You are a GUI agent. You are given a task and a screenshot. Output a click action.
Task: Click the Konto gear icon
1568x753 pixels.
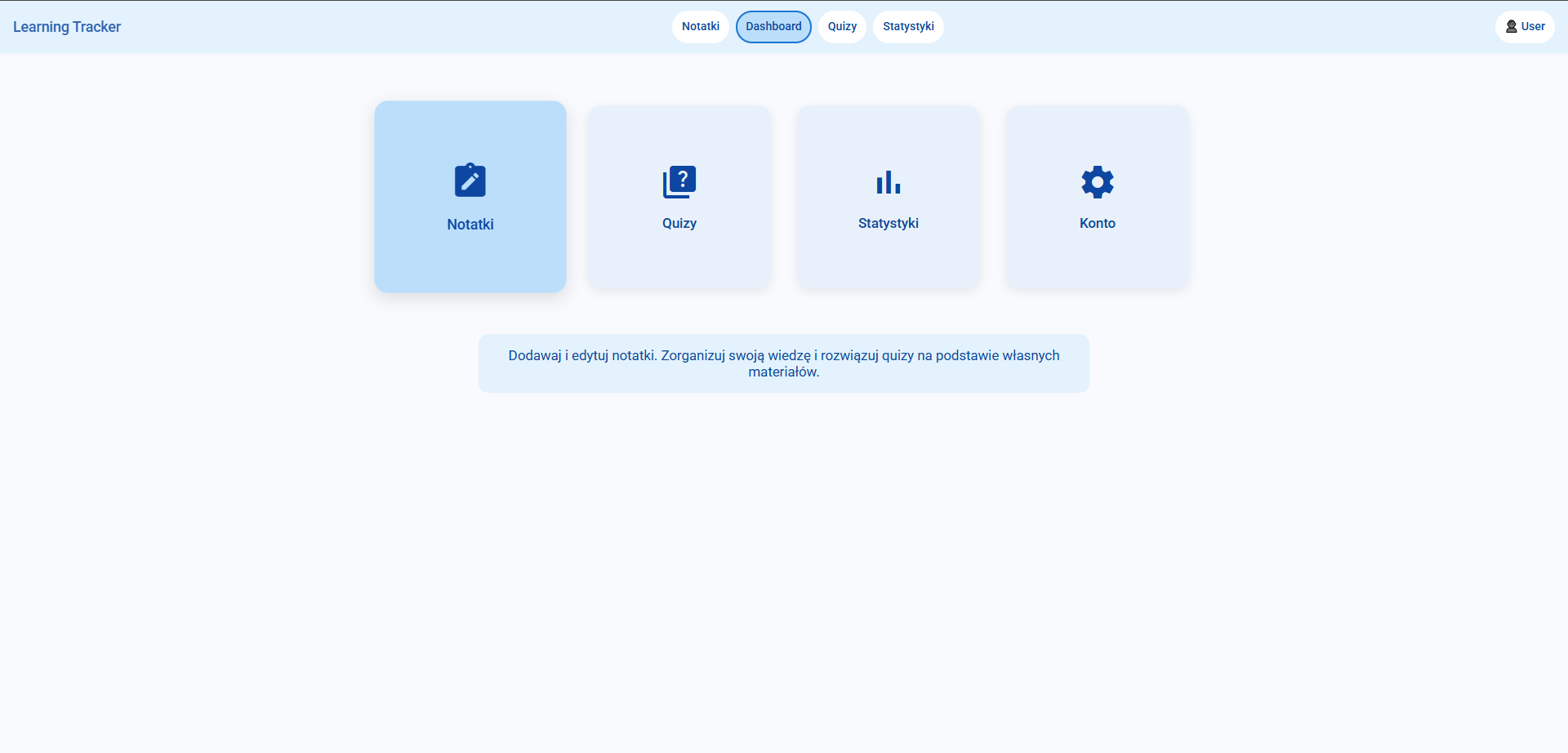point(1098,182)
